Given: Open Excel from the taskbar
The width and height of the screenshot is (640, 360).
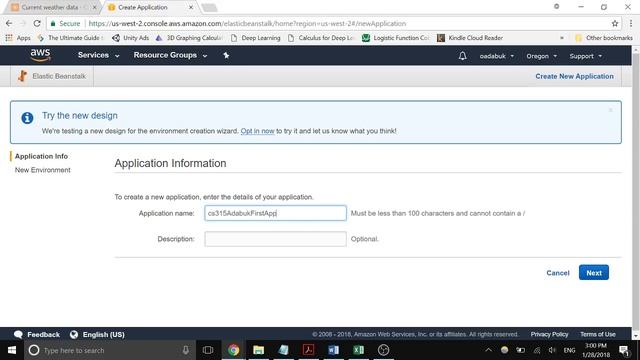Looking at the screenshot, I should click(x=358, y=350).
